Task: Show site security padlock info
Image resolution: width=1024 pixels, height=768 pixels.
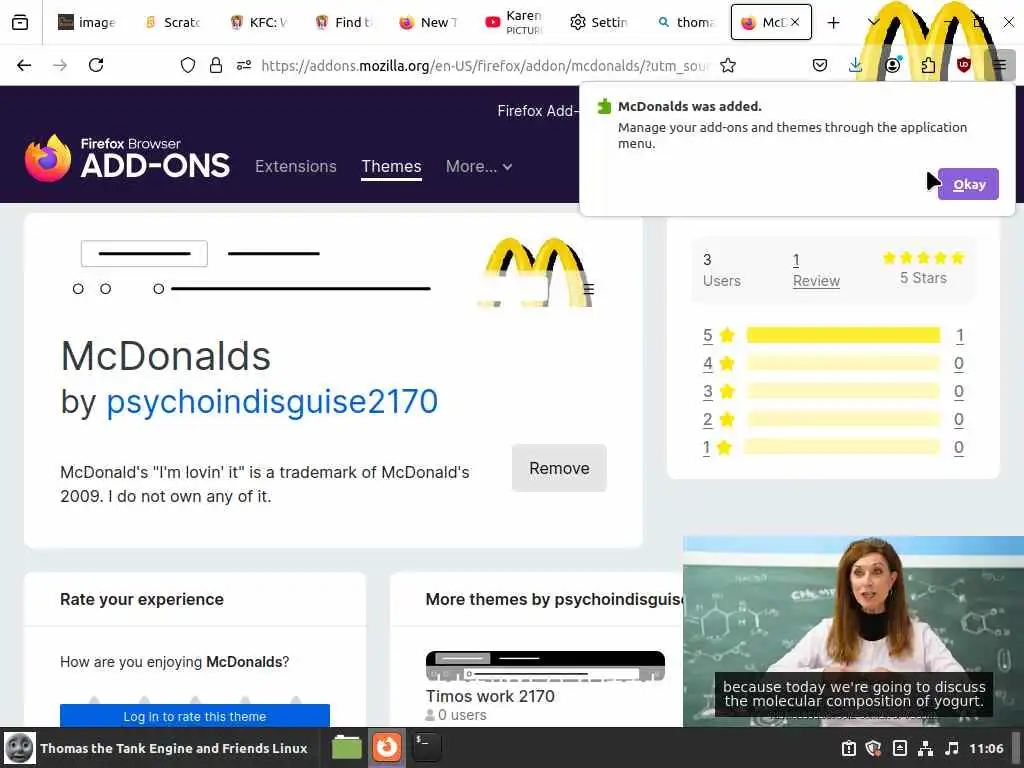Action: pos(216,65)
